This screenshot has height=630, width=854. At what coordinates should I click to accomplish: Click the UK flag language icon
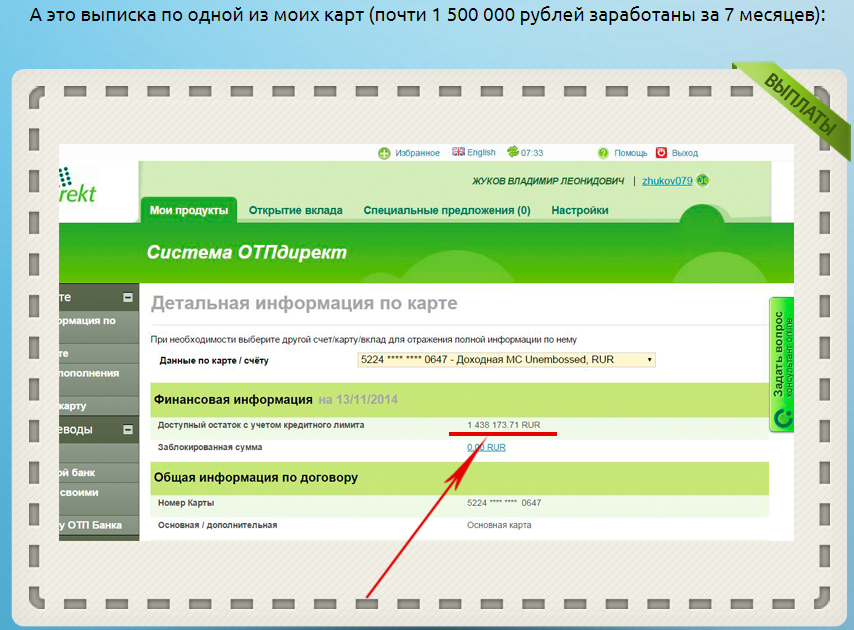pyautogui.click(x=458, y=152)
